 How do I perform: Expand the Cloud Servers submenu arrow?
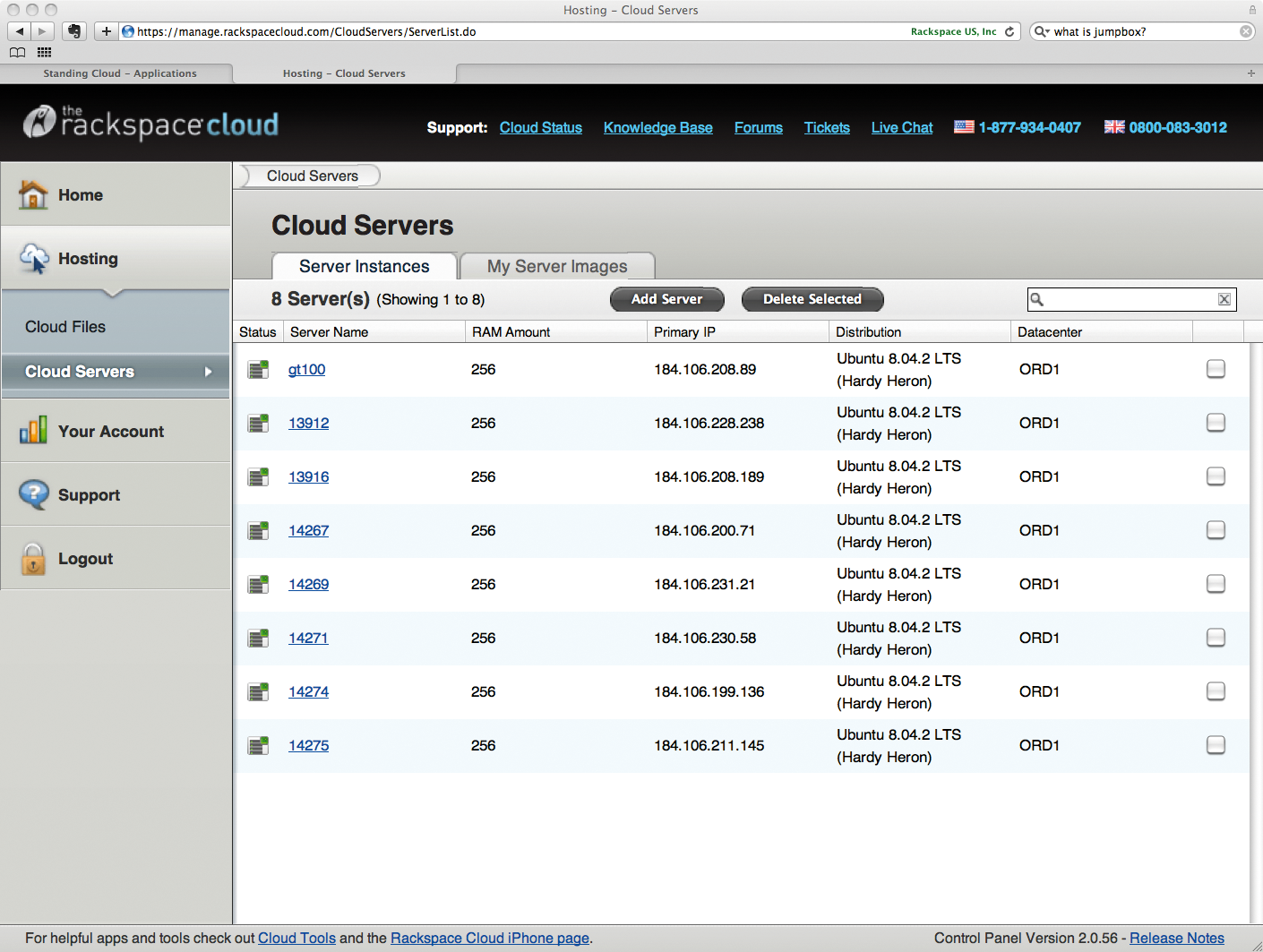click(208, 372)
